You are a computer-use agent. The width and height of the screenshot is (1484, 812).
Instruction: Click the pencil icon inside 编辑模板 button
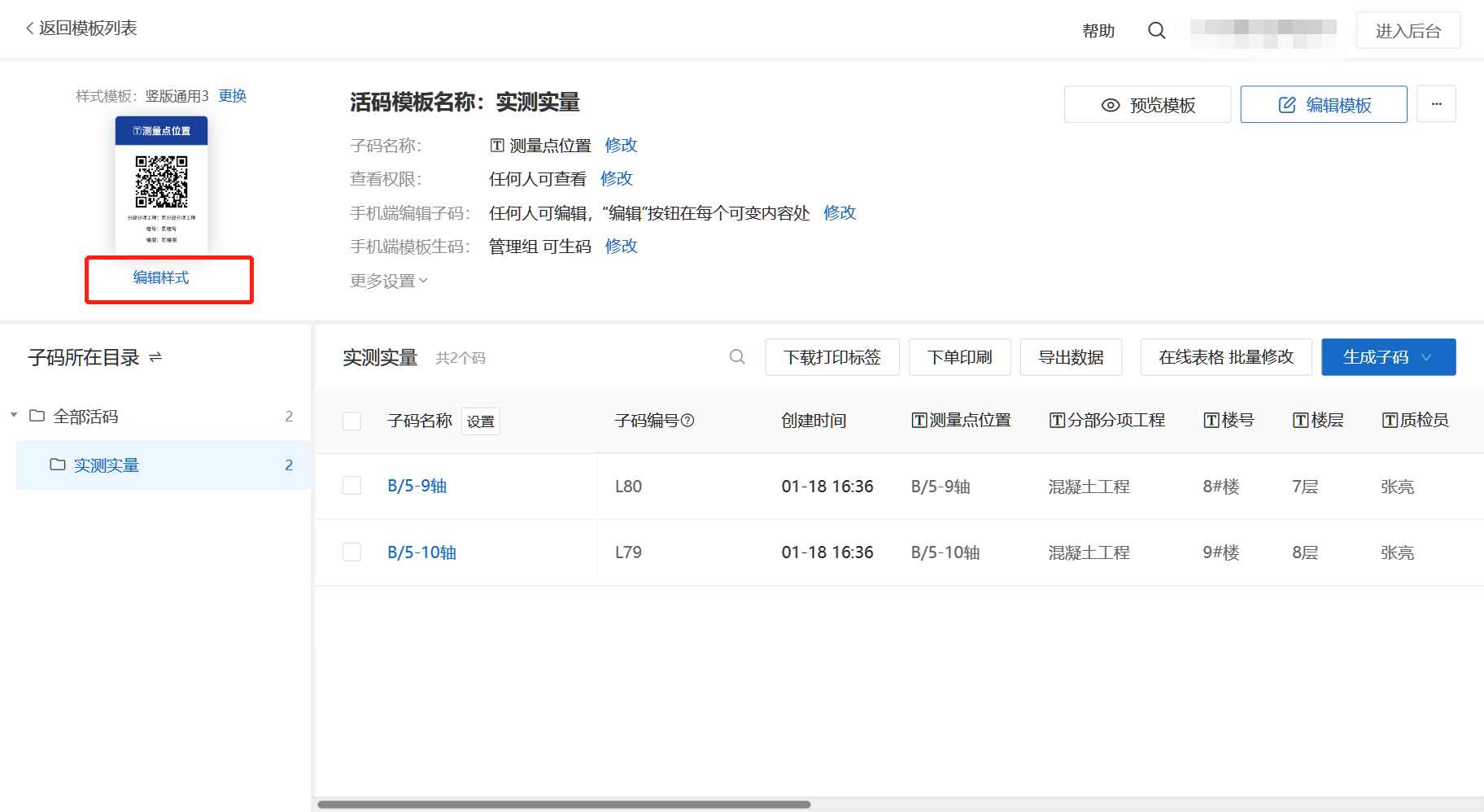tap(1285, 104)
